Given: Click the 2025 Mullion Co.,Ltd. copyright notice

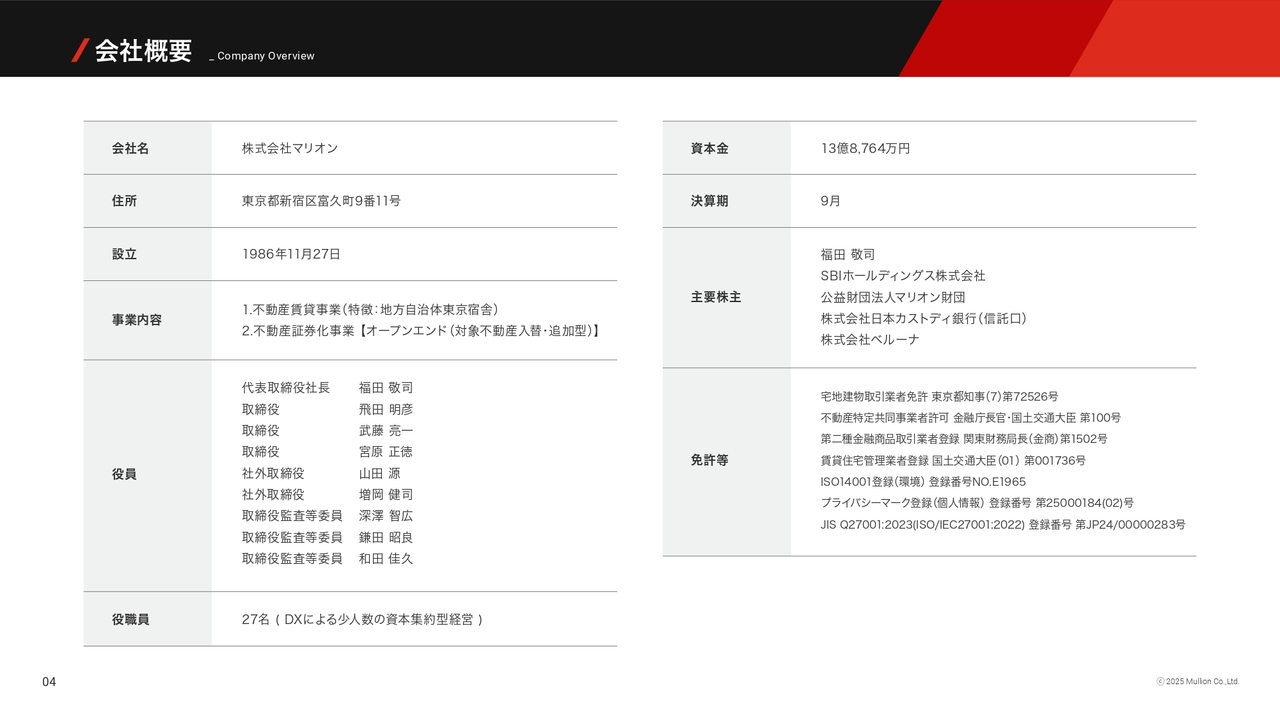Looking at the screenshot, I should pos(1198,682).
